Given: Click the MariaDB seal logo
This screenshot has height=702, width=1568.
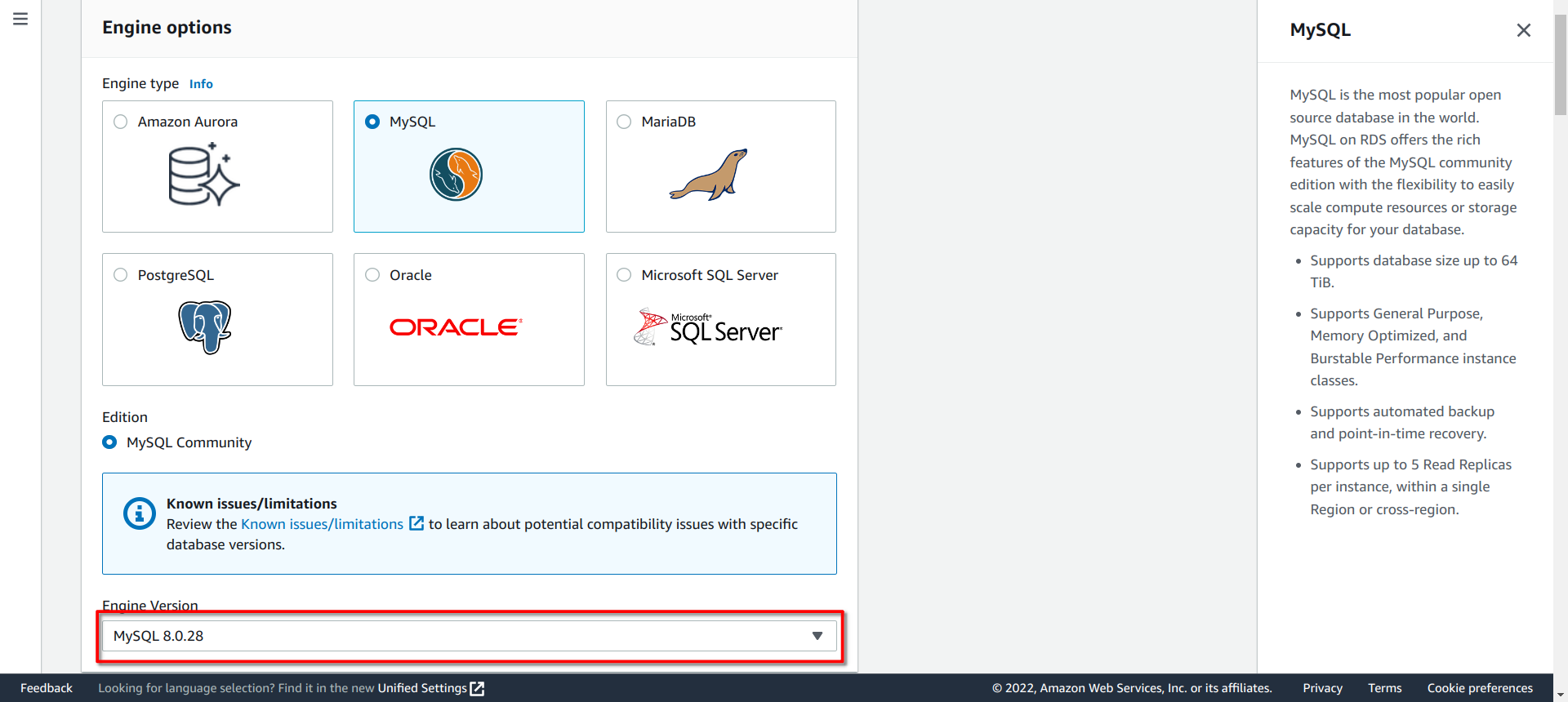Looking at the screenshot, I should point(709,175).
